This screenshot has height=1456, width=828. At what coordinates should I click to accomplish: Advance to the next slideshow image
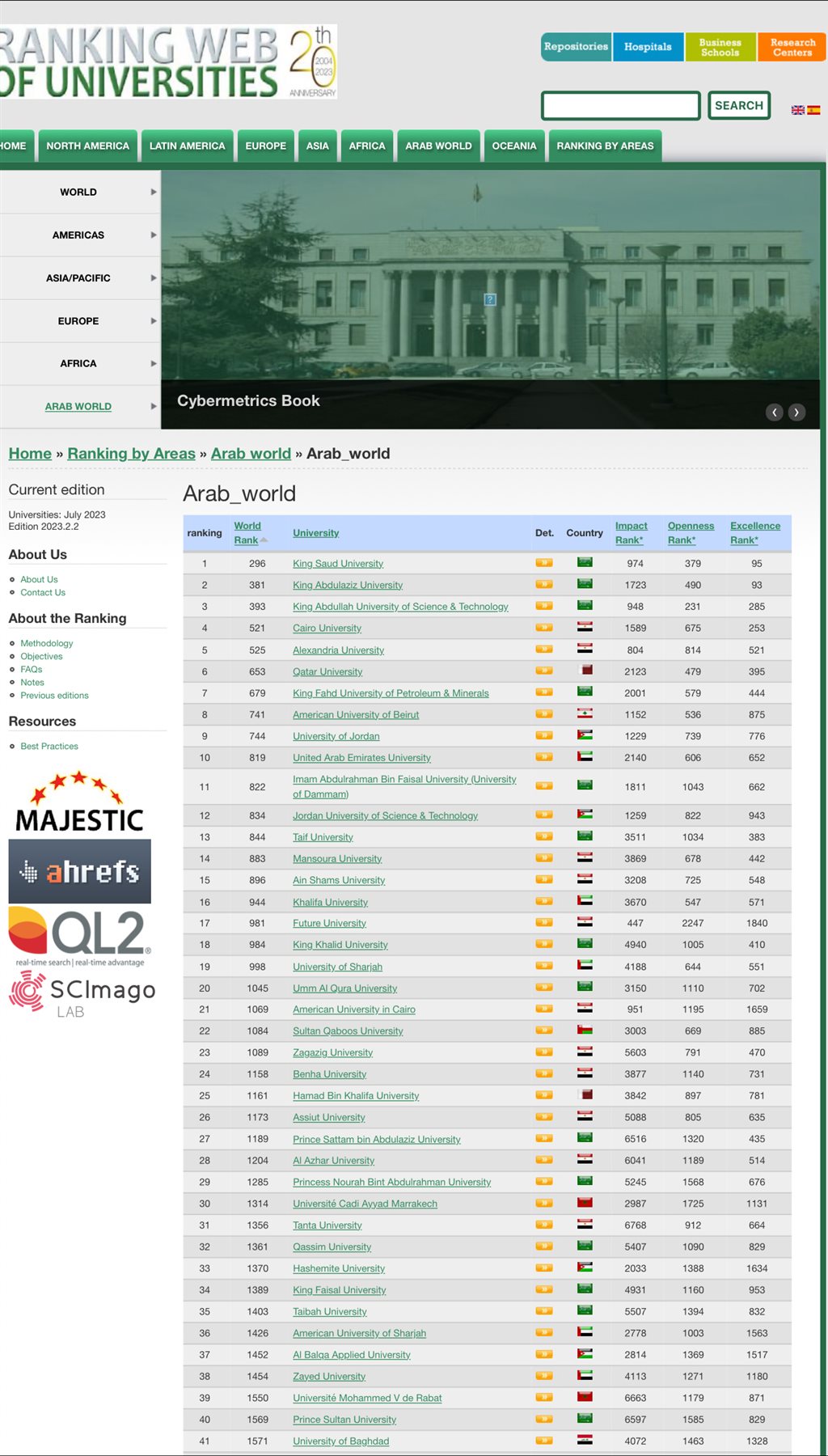click(796, 413)
